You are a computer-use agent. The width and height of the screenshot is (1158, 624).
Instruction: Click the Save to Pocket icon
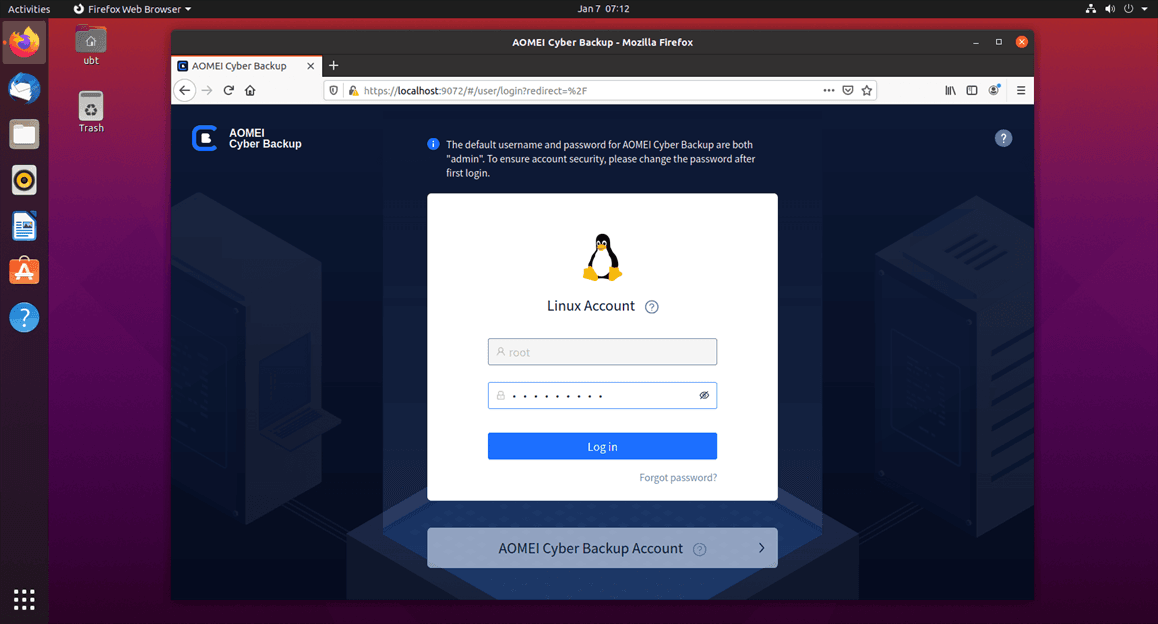848,90
